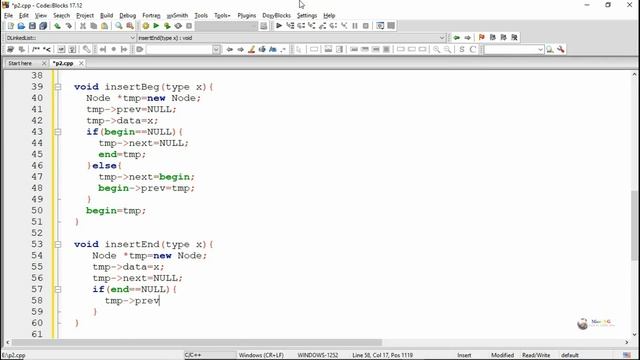This screenshot has height=360, width=640.
Task: Click the S source toolbar icon
Action: pos(462,49)
